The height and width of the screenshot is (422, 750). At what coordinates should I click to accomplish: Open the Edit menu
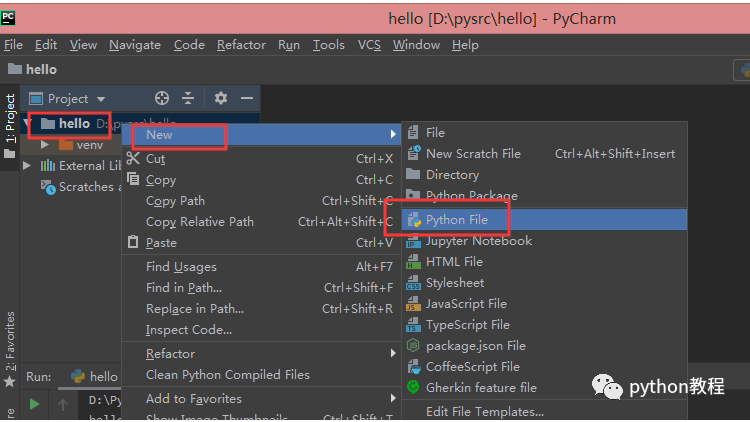pyautogui.click(x=46, y=45)
